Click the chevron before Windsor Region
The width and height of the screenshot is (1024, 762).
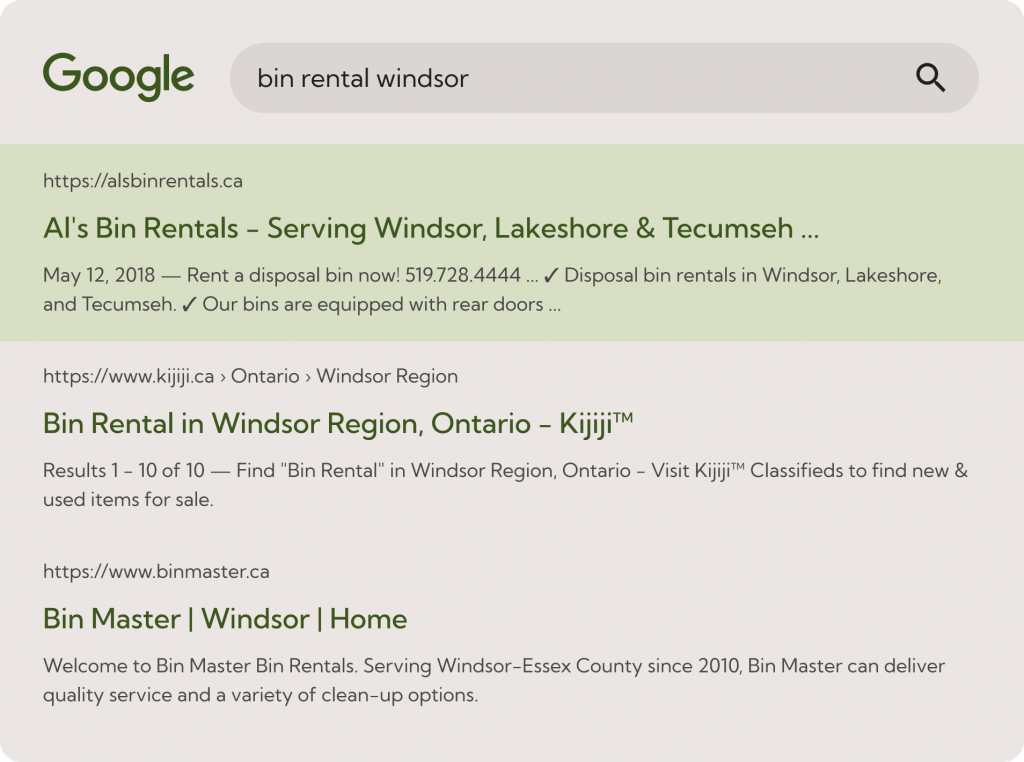point(307,376)
